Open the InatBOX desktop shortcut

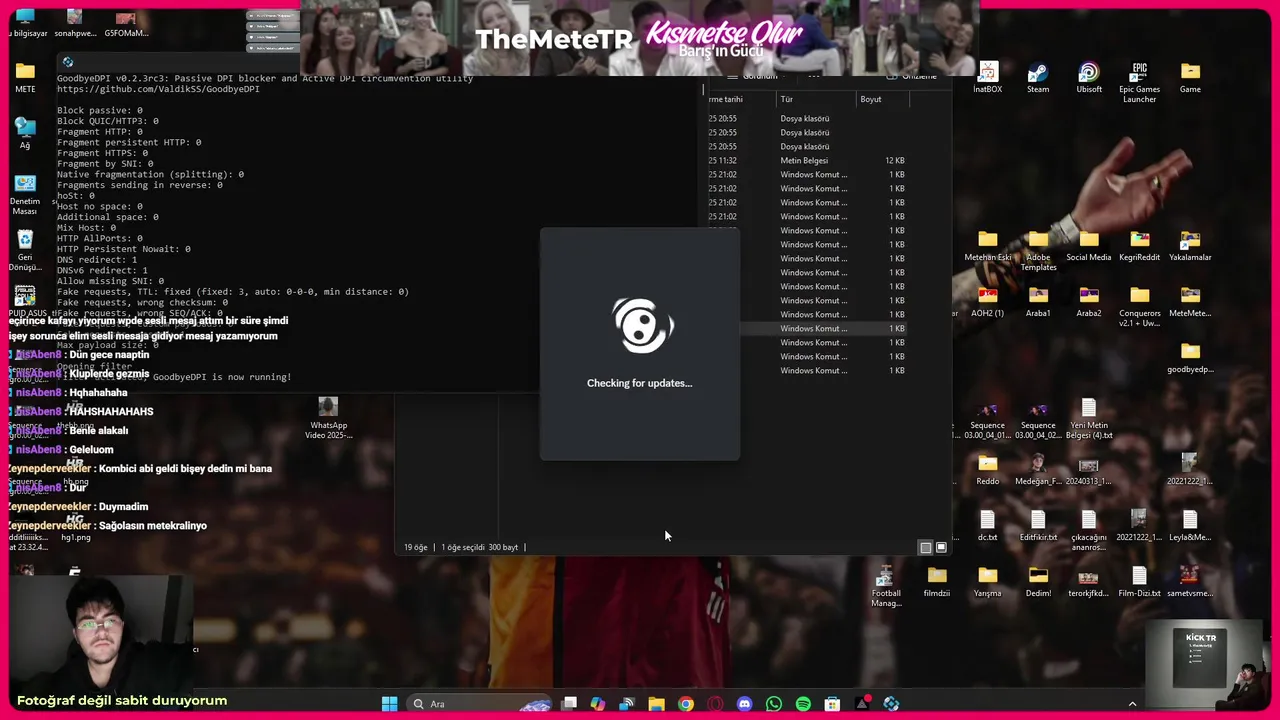pos(987,78)
